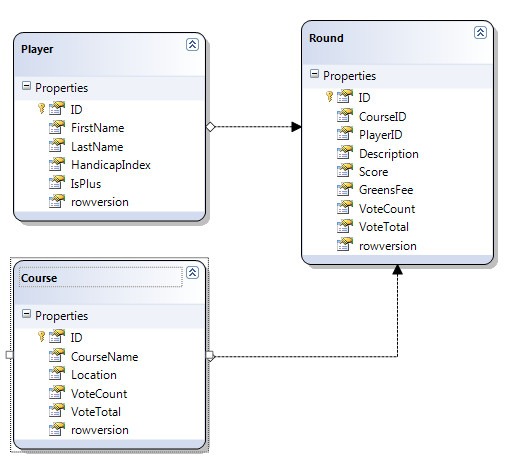
Task: Select the Location property text
Action: coord(94,375)
